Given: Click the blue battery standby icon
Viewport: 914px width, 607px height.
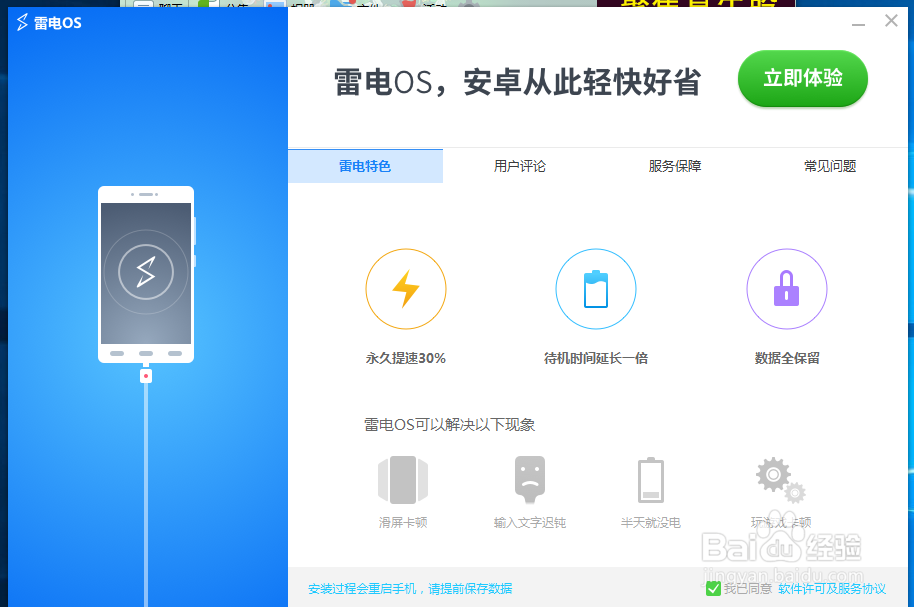Looking at the screenshot, I should [x=596, y=289].
